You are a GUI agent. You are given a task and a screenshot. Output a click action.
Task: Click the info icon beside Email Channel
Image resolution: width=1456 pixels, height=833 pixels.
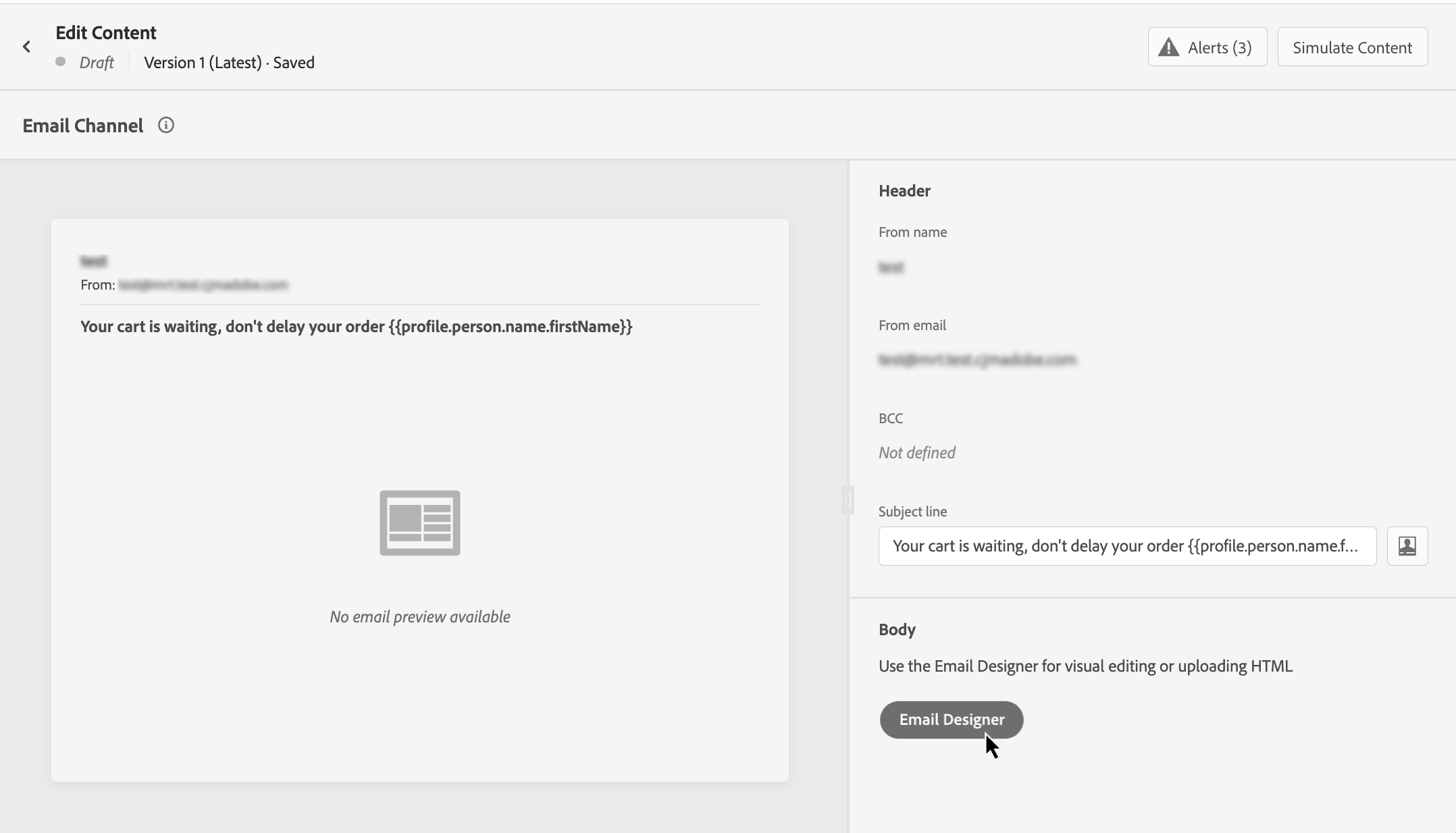[x=166, y=126]
